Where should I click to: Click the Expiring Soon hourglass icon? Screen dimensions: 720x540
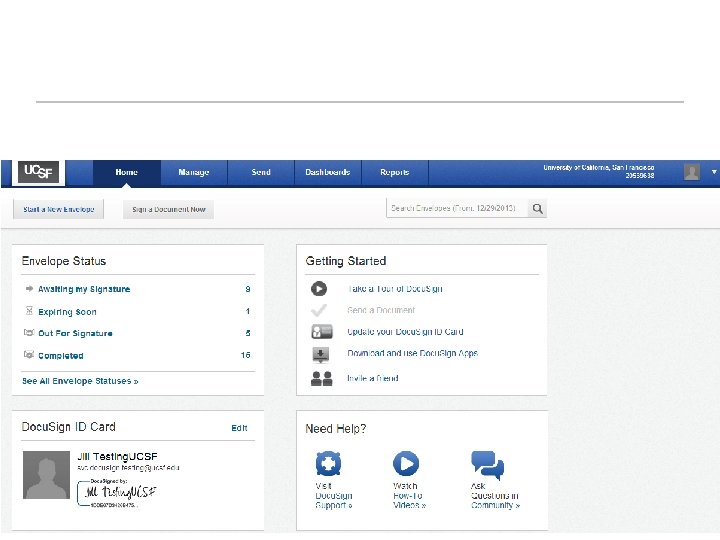[29, 311]
